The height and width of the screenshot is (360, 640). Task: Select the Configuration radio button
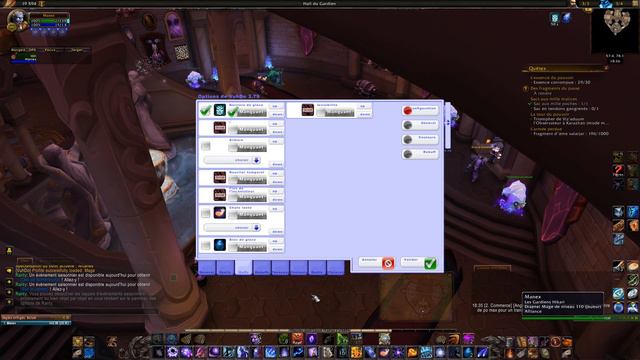(407, 110)
